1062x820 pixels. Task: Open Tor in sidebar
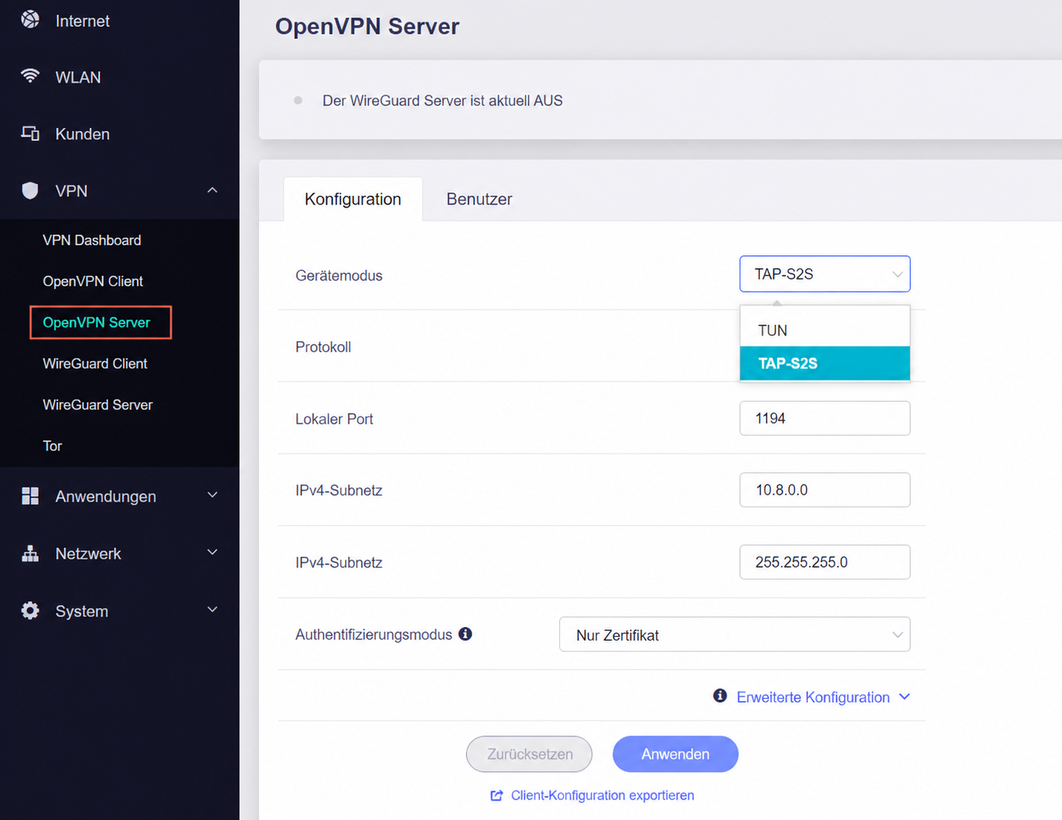[52, 446]
